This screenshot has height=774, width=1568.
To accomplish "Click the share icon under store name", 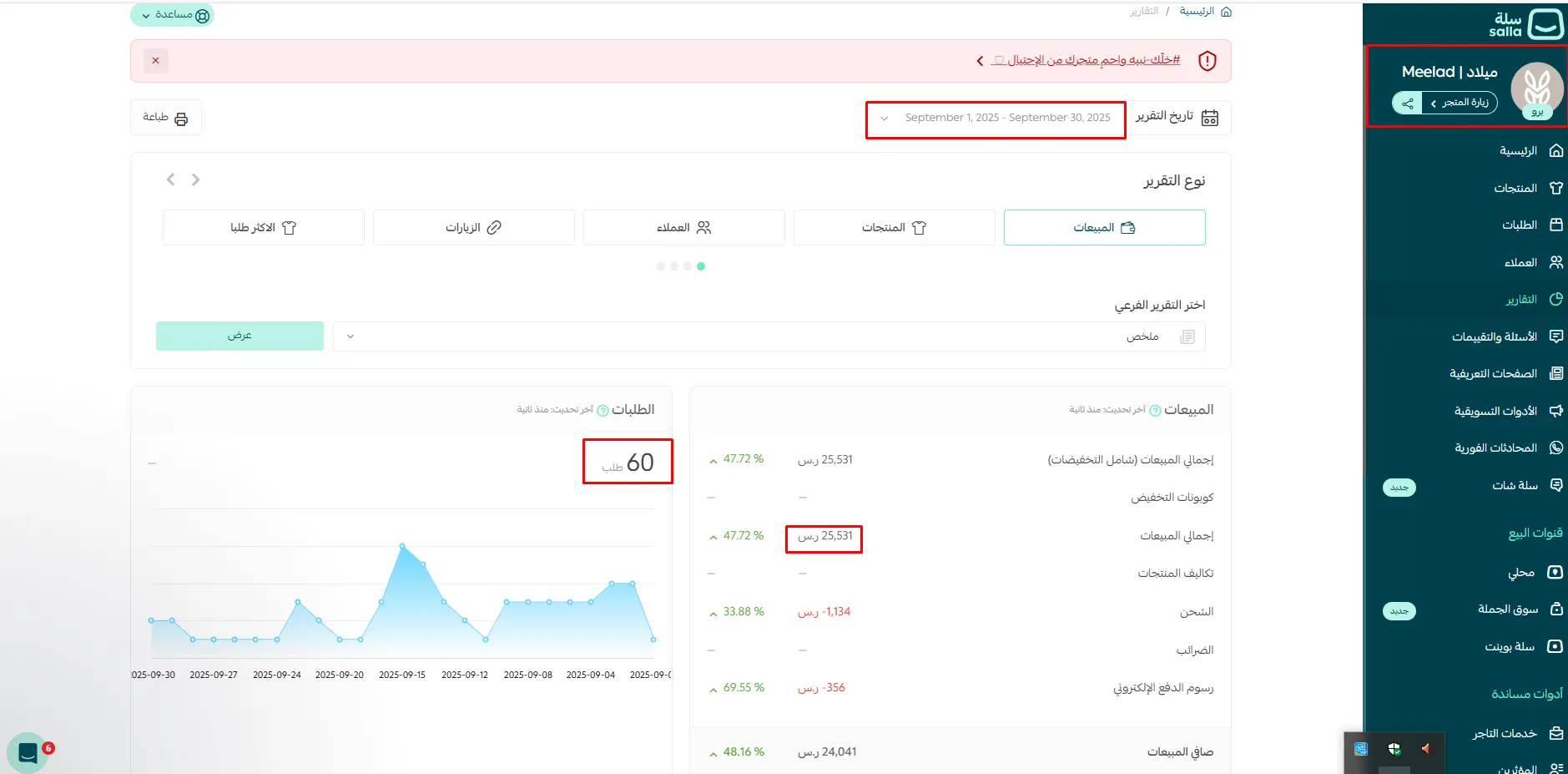I will click(x=1408, y=103).
